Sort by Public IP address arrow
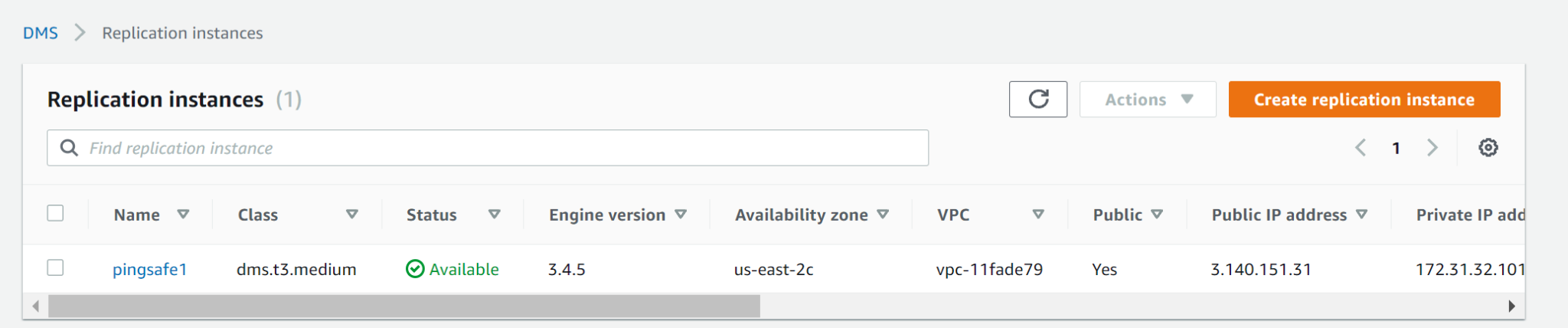Screen dimensions: 1568x328 [x=1361, y=215]
